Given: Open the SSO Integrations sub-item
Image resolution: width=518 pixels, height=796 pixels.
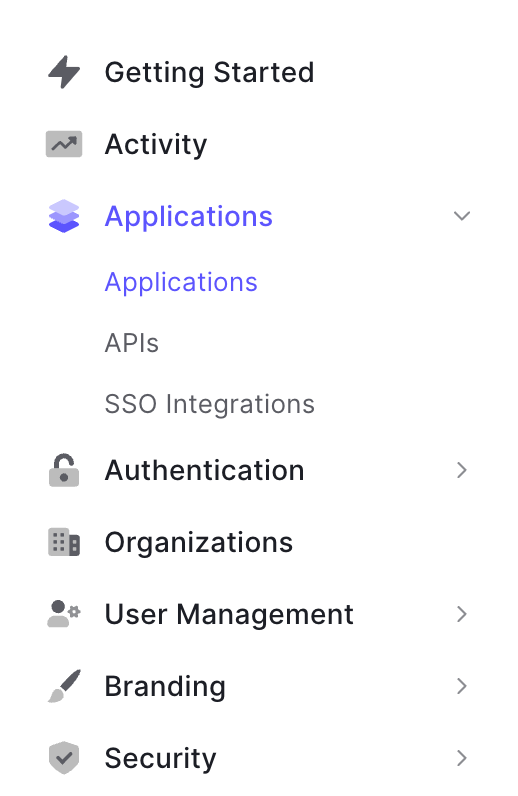Looking at the screenshot, I should [210, 405].
